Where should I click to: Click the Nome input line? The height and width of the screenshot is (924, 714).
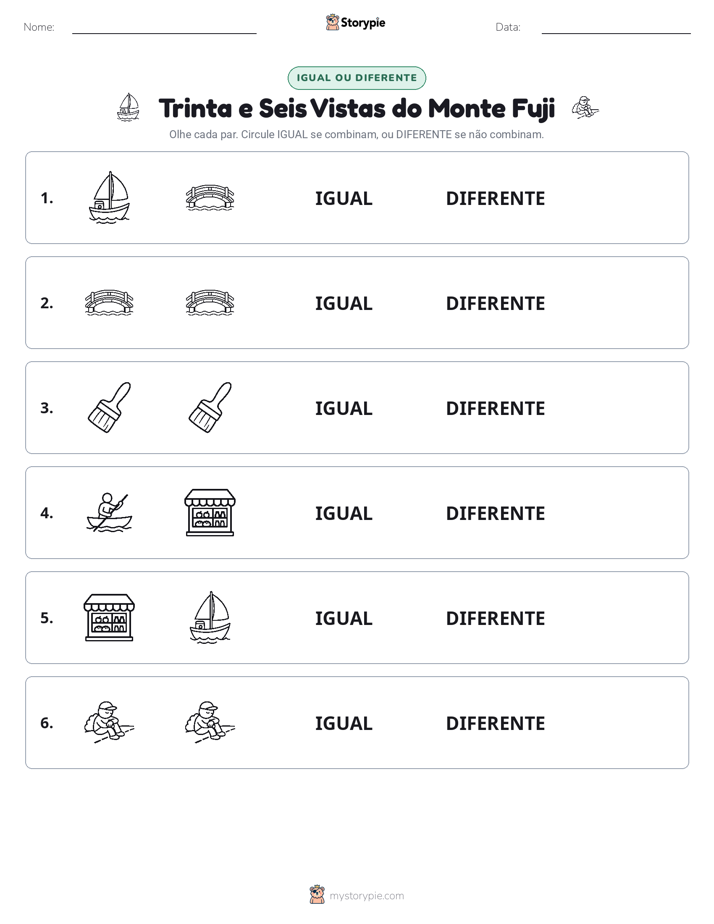point(164,28)
